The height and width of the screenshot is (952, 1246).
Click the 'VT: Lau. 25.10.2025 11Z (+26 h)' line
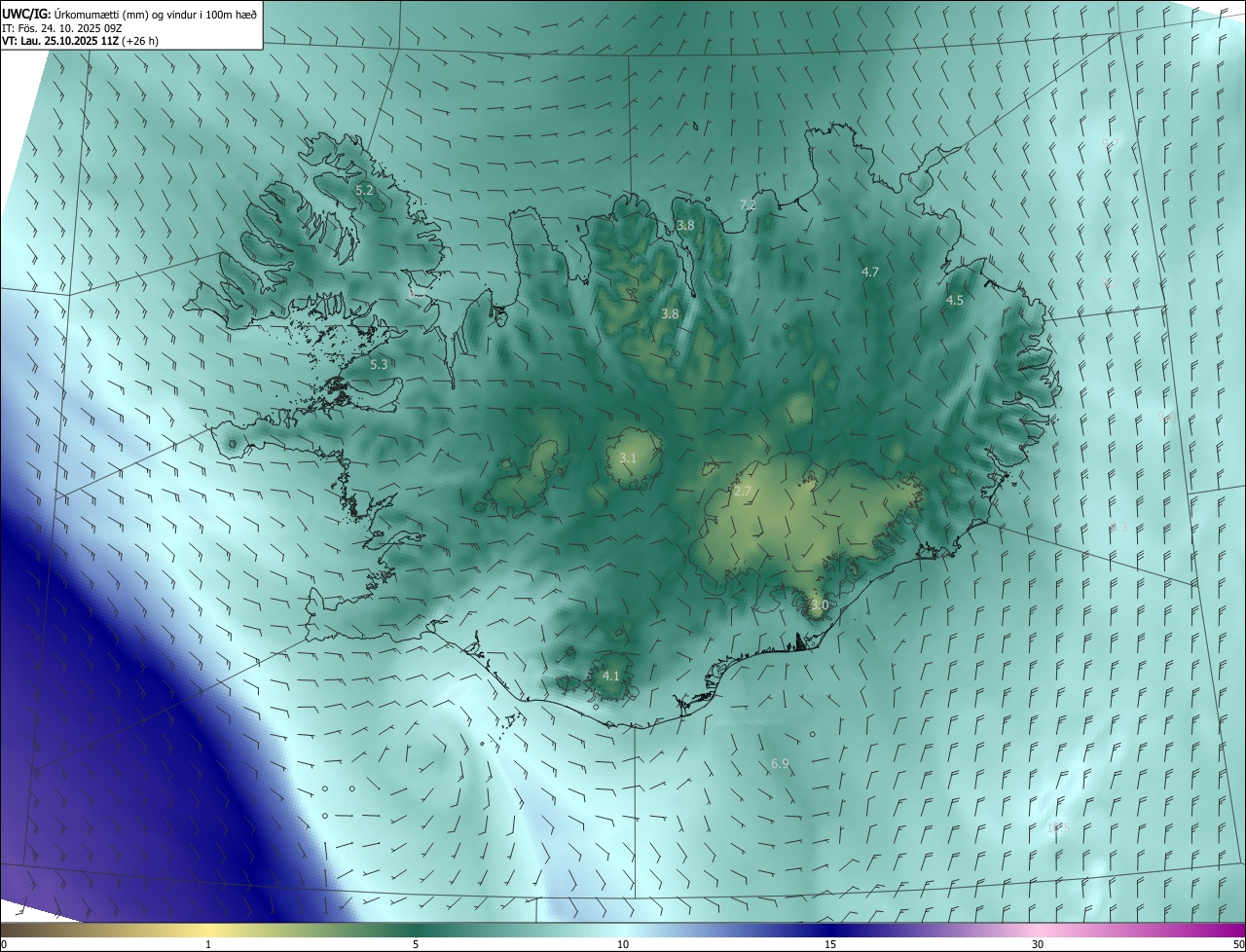[x=81, y=41]
